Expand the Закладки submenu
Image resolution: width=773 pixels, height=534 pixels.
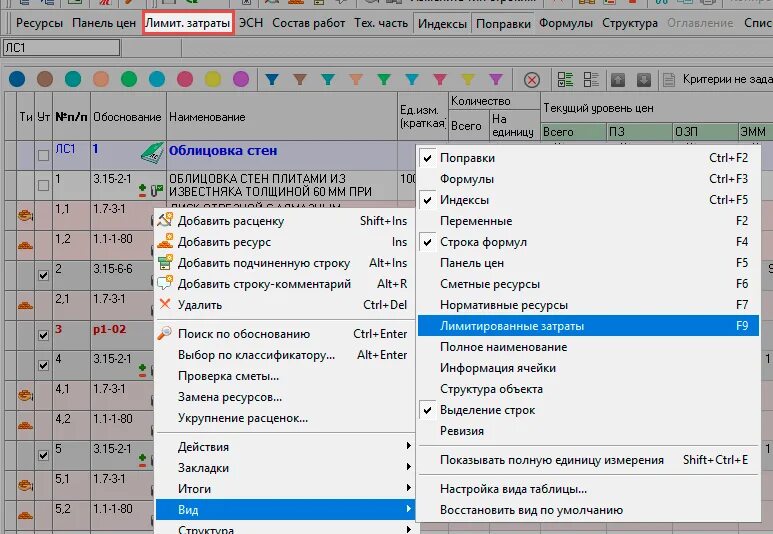pyautogui.click(x=285, y=468)
